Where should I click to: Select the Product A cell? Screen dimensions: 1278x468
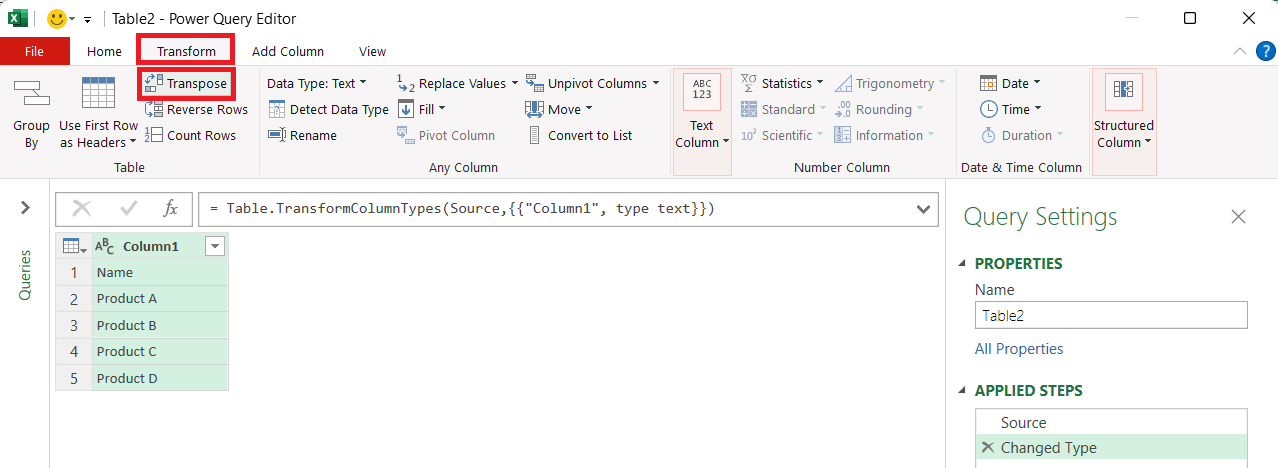coord(159,298)
